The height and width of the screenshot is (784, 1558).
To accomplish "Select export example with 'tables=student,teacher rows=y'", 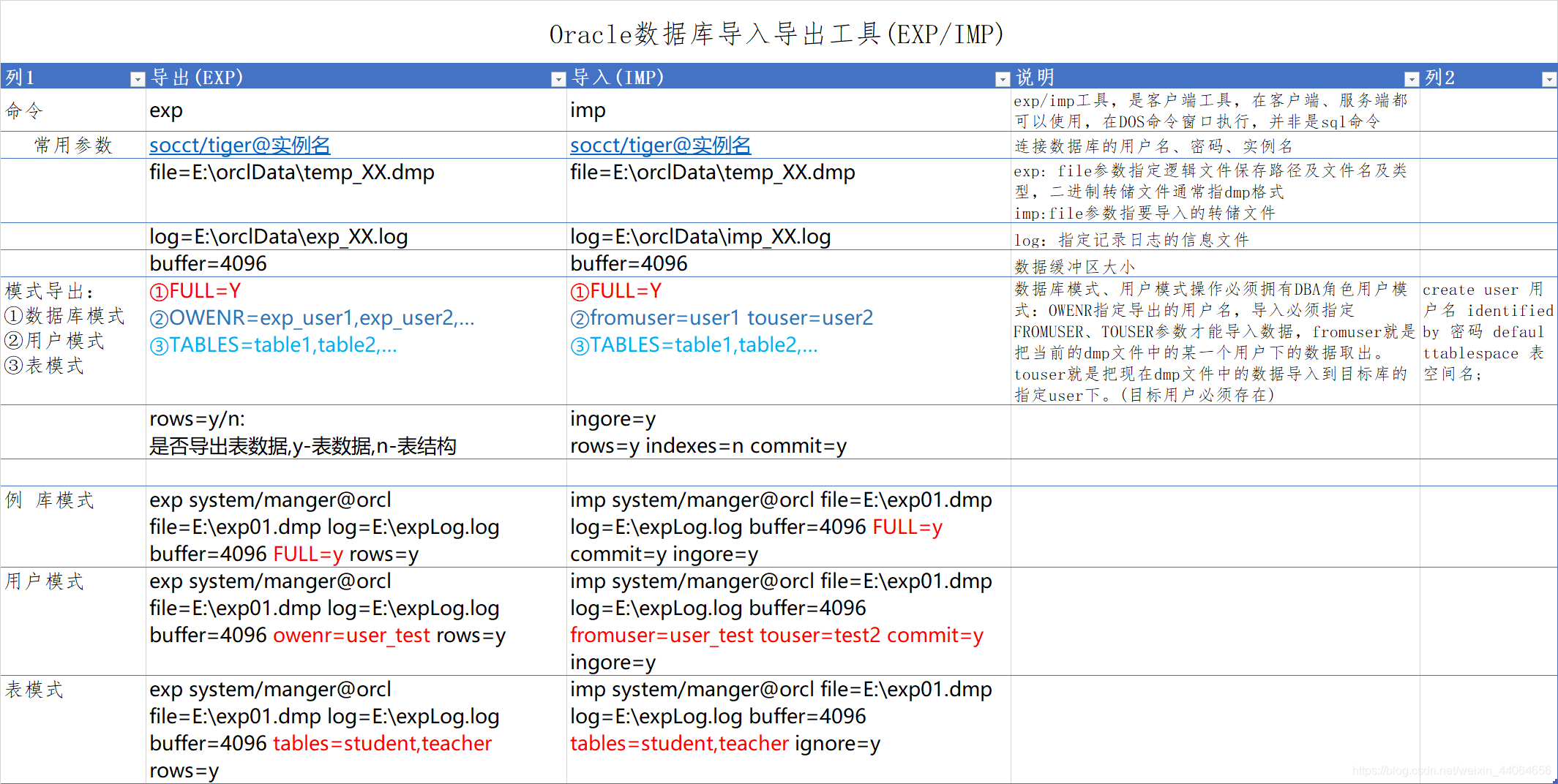I will pyautogui.click(x=356, y=729).
